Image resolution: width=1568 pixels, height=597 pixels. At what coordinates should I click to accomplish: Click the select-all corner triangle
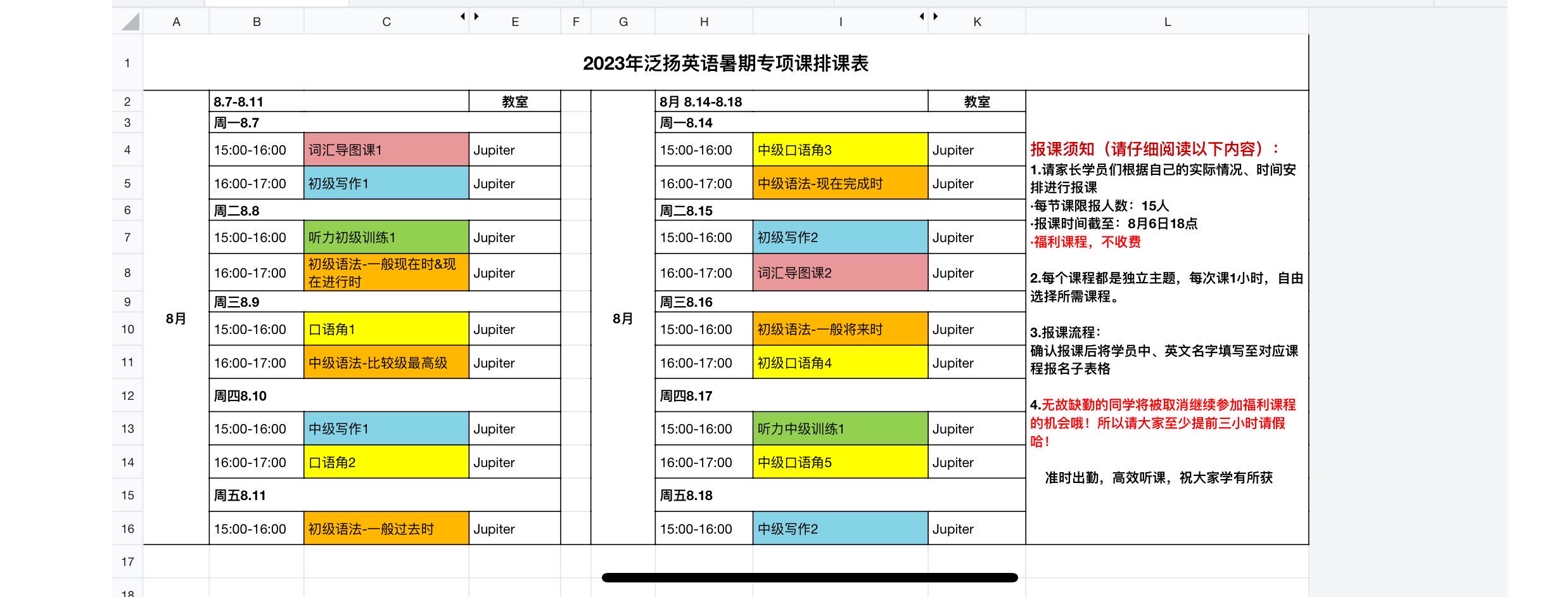click(x=131, y=22)
